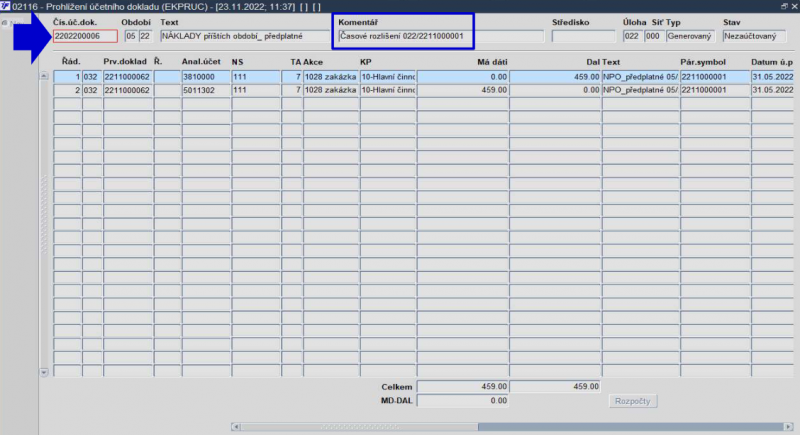Click the TA cell 7 in row 1
This screenshot has width=800, height=435.
click(292, 77)
